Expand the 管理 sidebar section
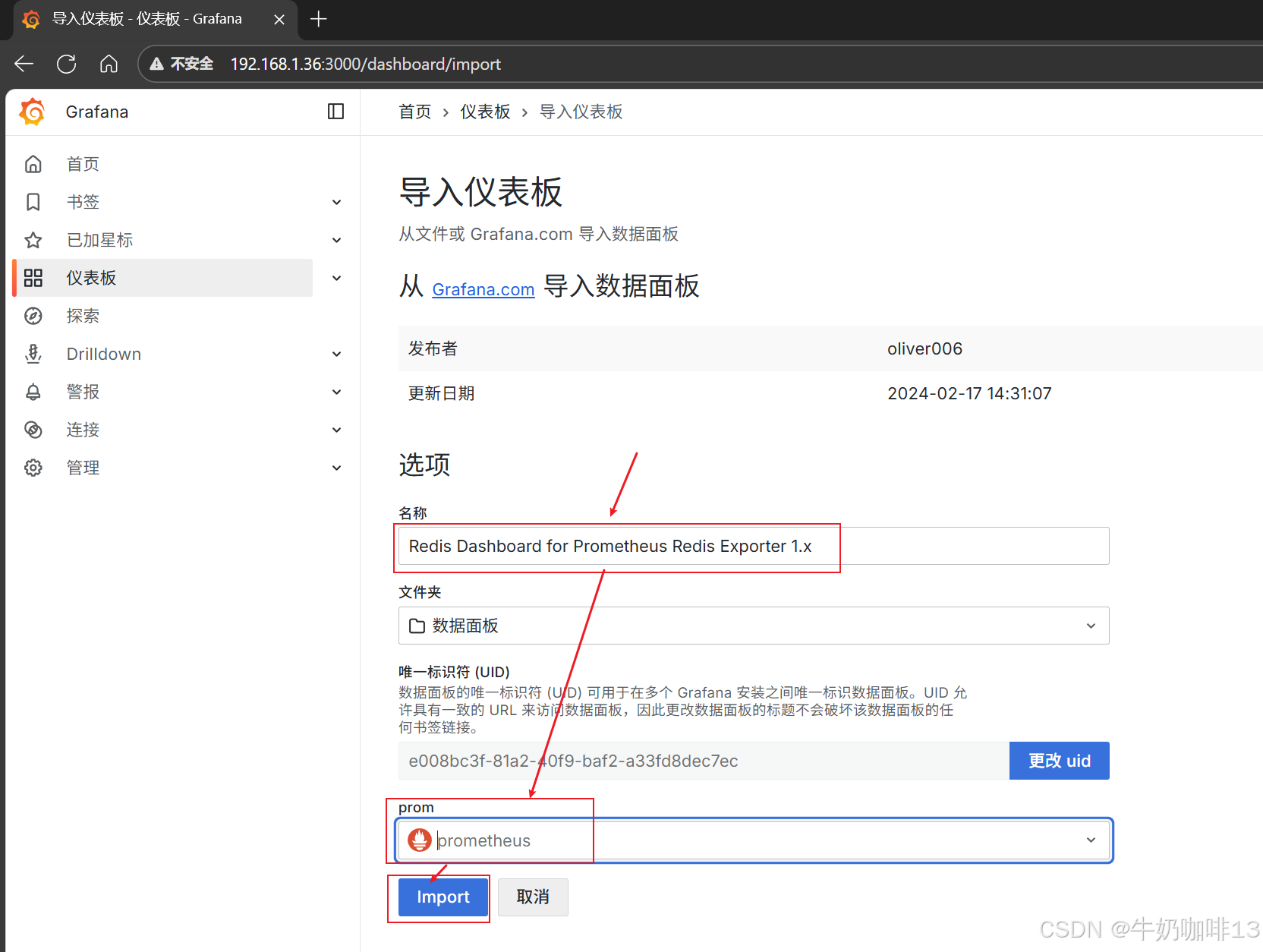This screenshot has width=1263, height=952. 337,468
